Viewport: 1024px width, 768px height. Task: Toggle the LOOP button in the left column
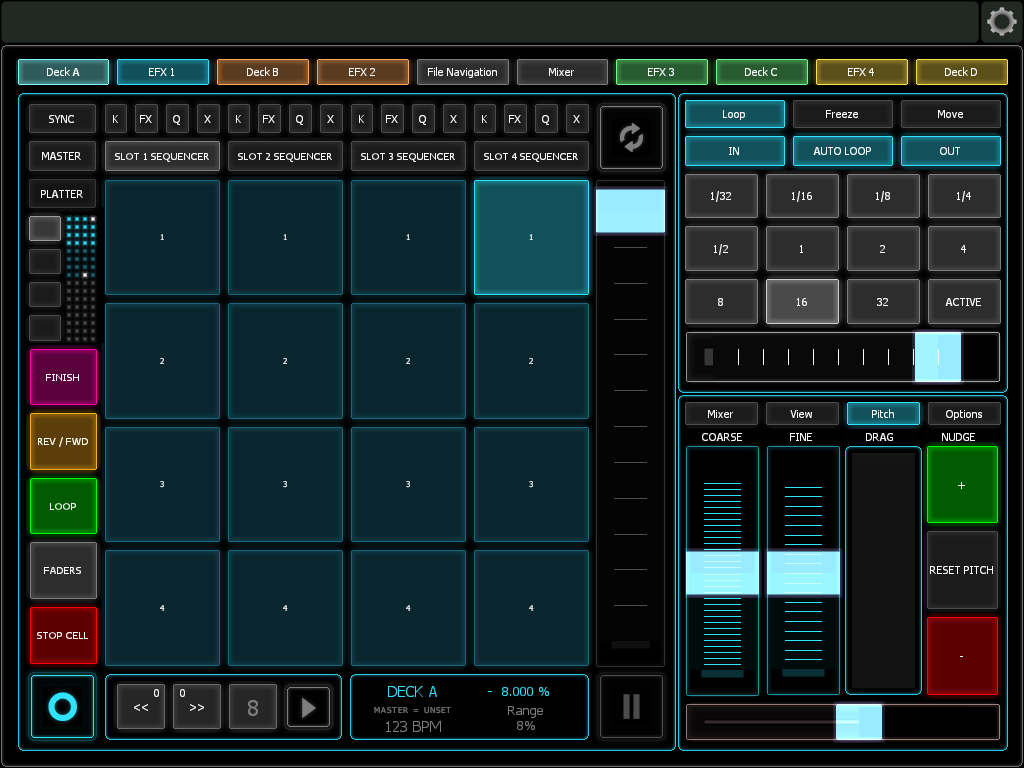click(63, 506)
